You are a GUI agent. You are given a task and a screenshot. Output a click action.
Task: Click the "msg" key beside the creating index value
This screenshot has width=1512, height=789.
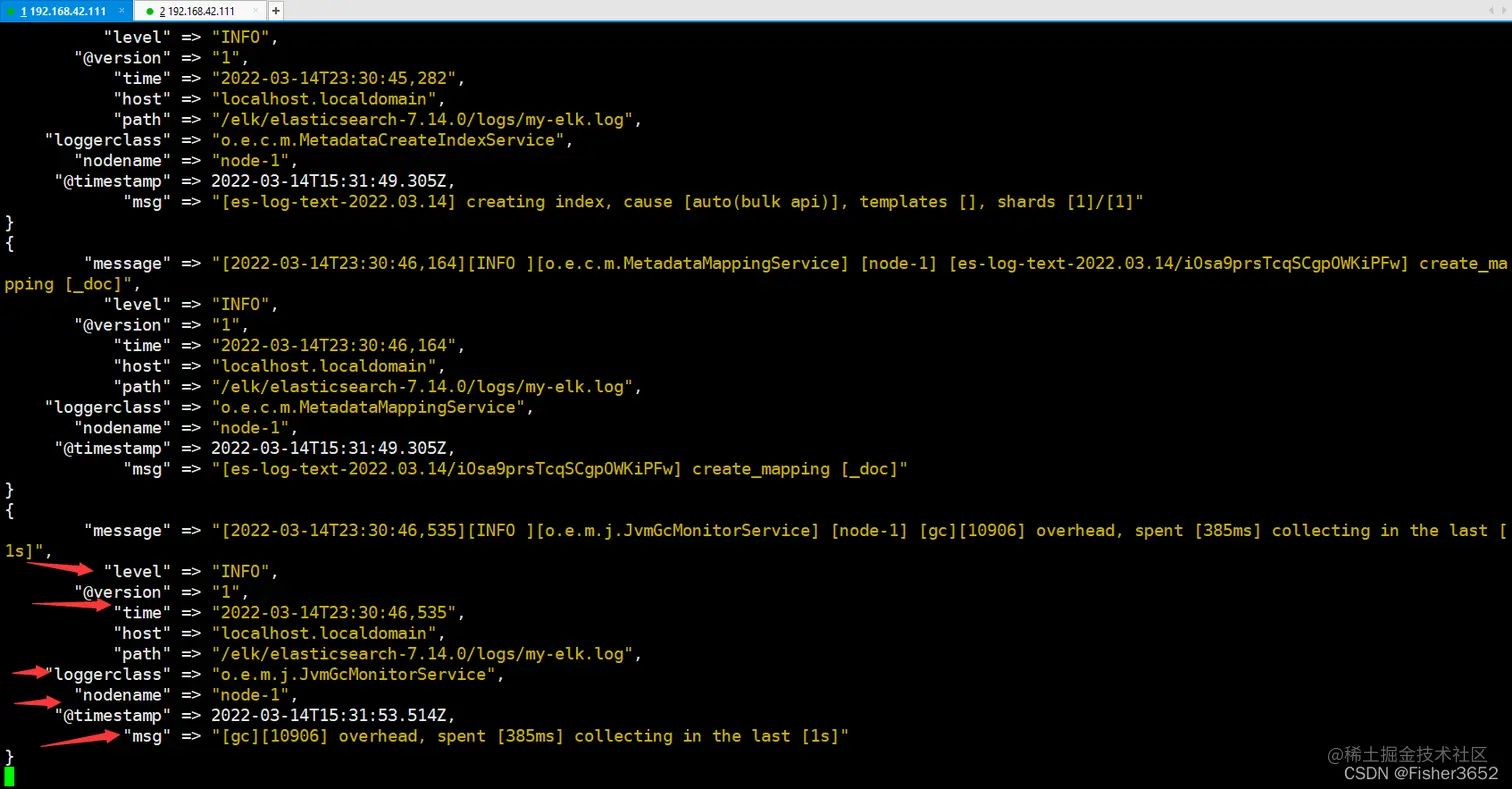147,202
